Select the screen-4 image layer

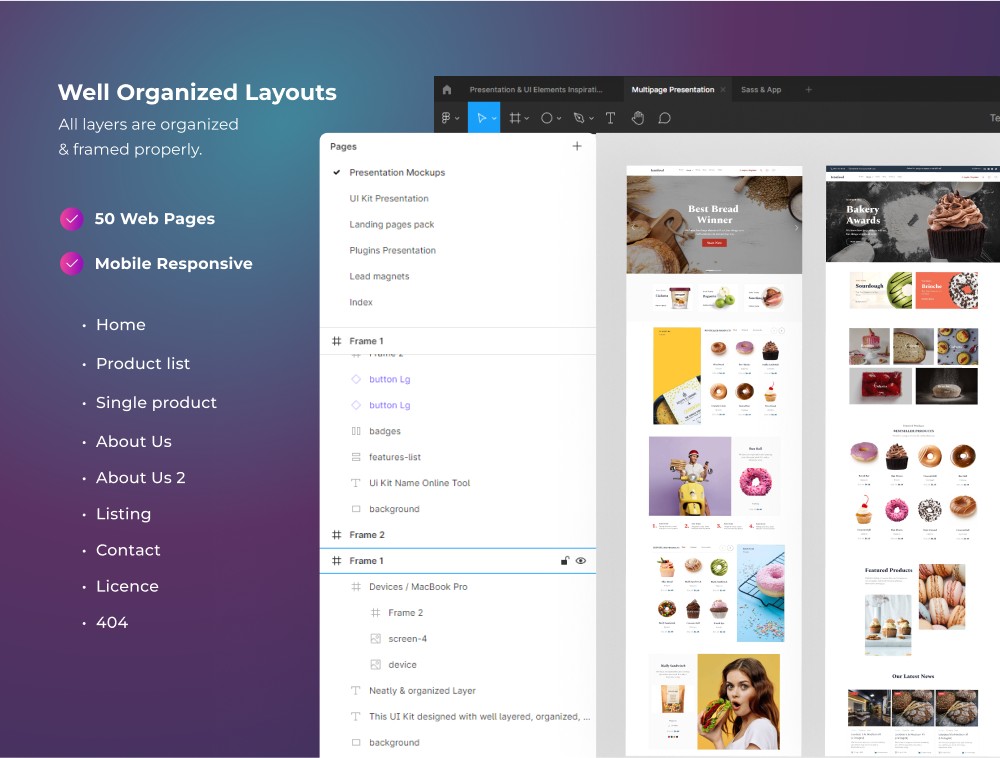tap(407, 639)
